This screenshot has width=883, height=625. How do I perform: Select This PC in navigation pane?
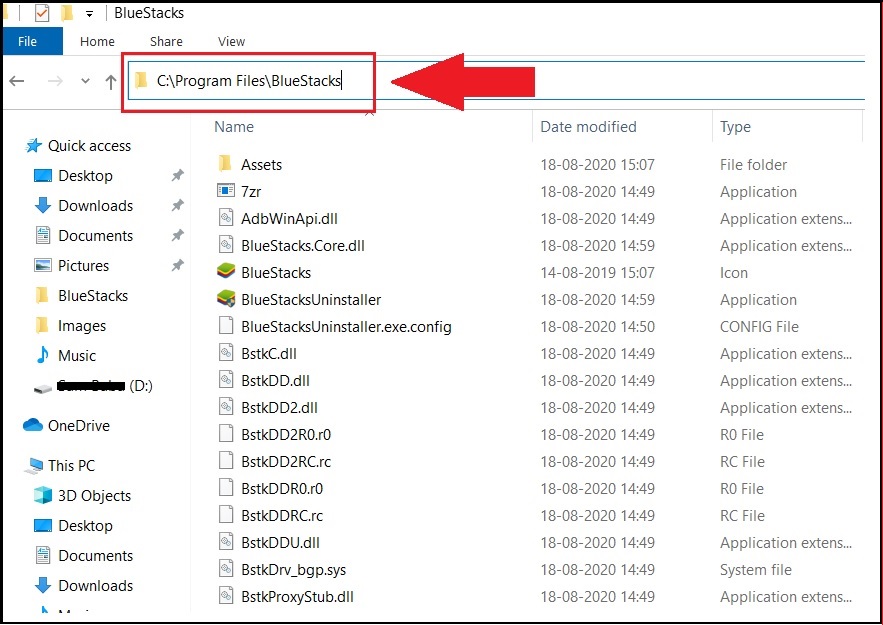coord(71,466)
